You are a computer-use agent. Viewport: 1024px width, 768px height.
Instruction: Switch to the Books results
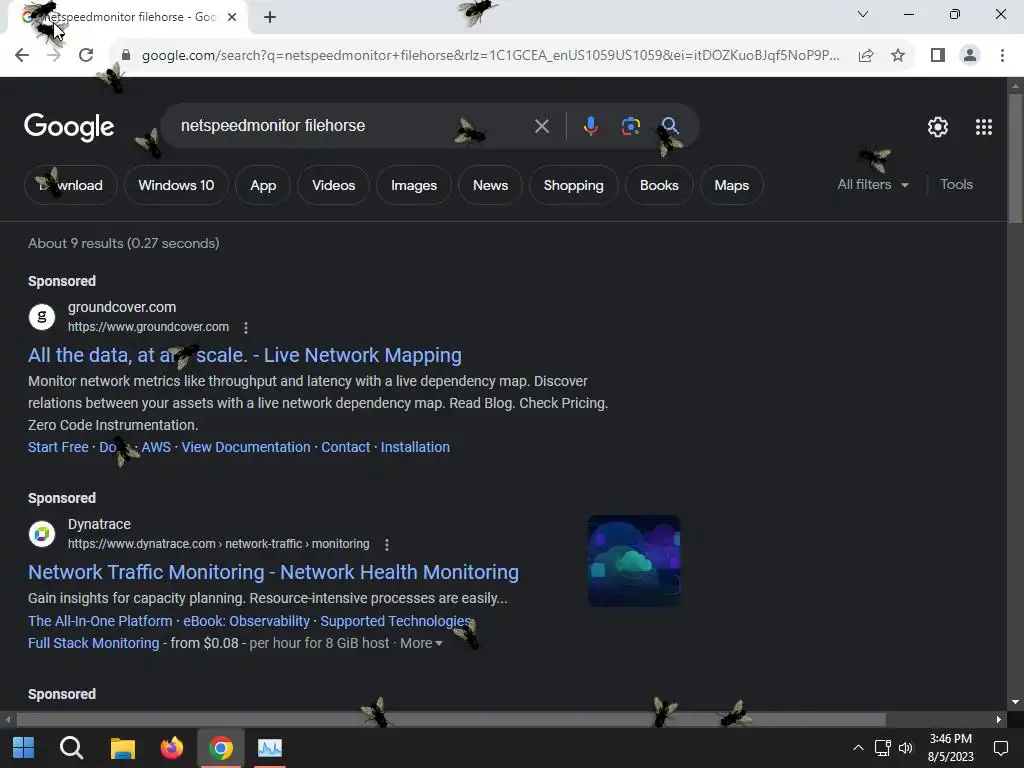(x=659, y=185)
